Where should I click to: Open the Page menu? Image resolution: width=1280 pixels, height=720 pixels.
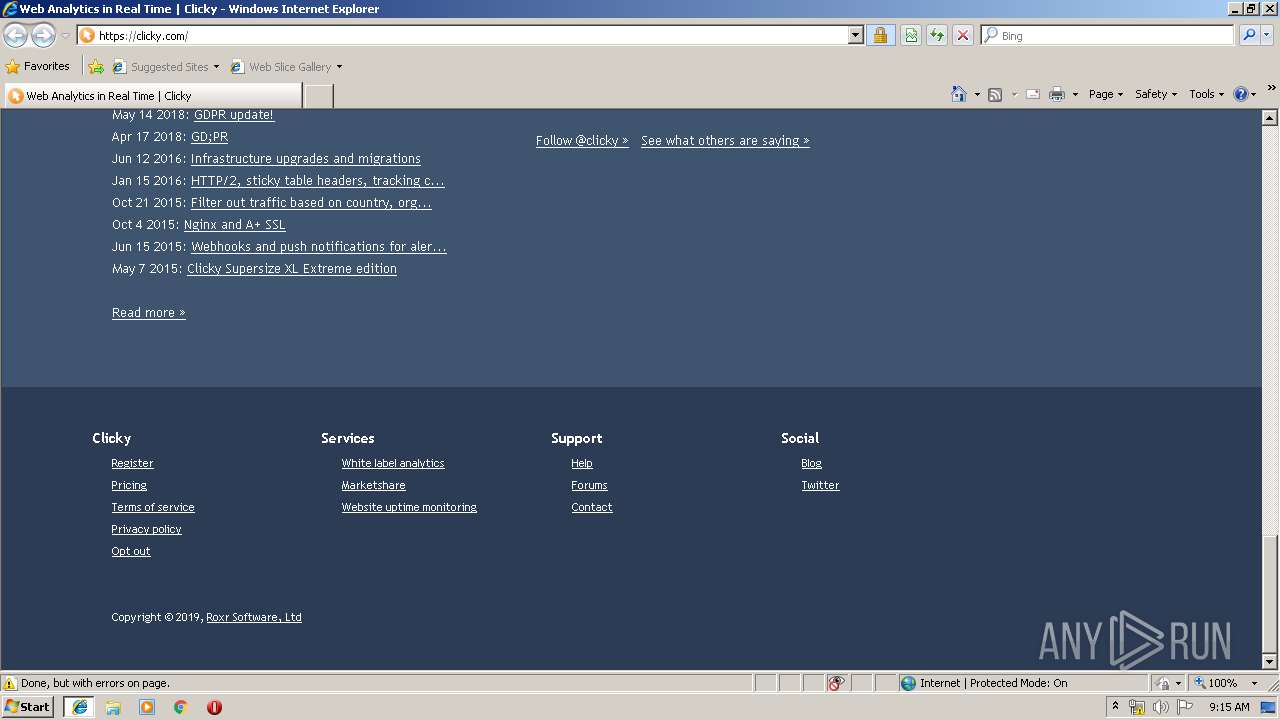click(1106, 94)
